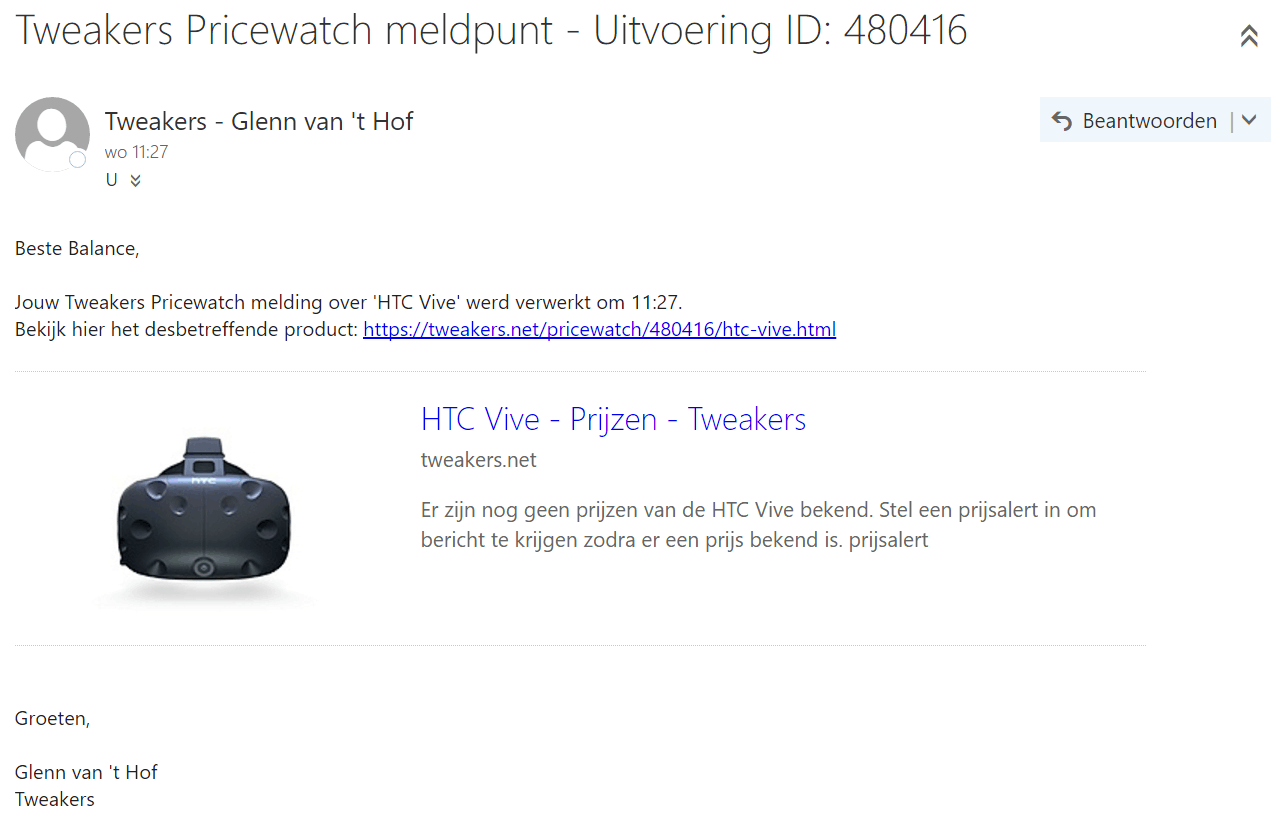This screenshot has width=1280, height=820.
Task: Click the tweakers.net domain text in preview
Action: pyautogui.click(x=479, y=460)
